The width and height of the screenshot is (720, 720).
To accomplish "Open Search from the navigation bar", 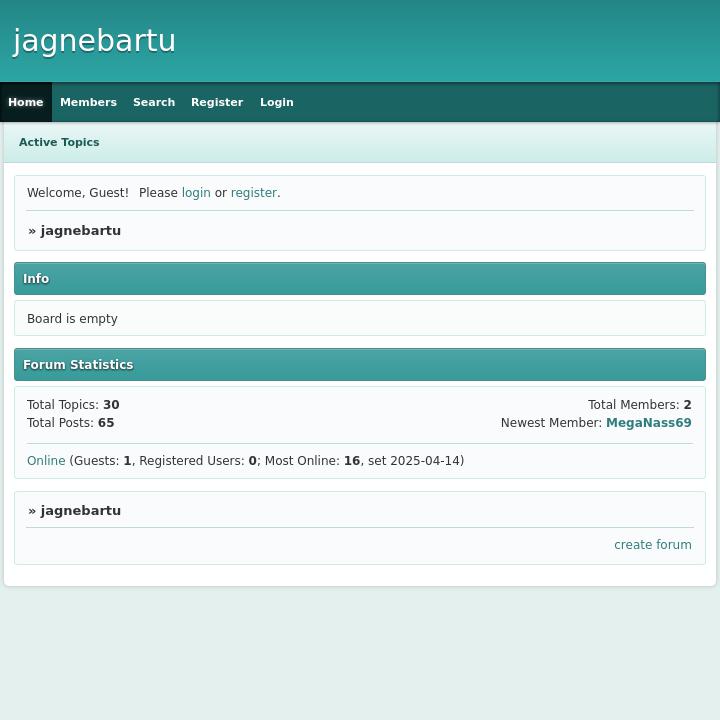I will (154, 102).
